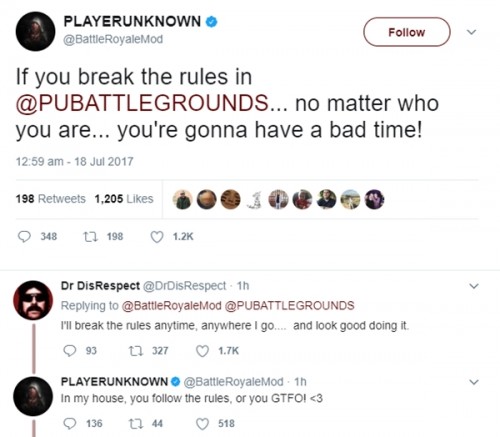Viewport: 500px width, 437px height.
Task: Like Dr DisRespect's reply with 1.7K likes
Action: [202, 351]
